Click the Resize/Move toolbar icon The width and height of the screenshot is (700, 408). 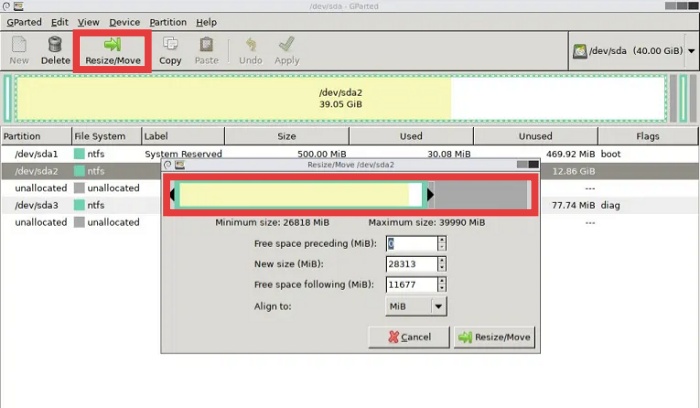[112, 45]
